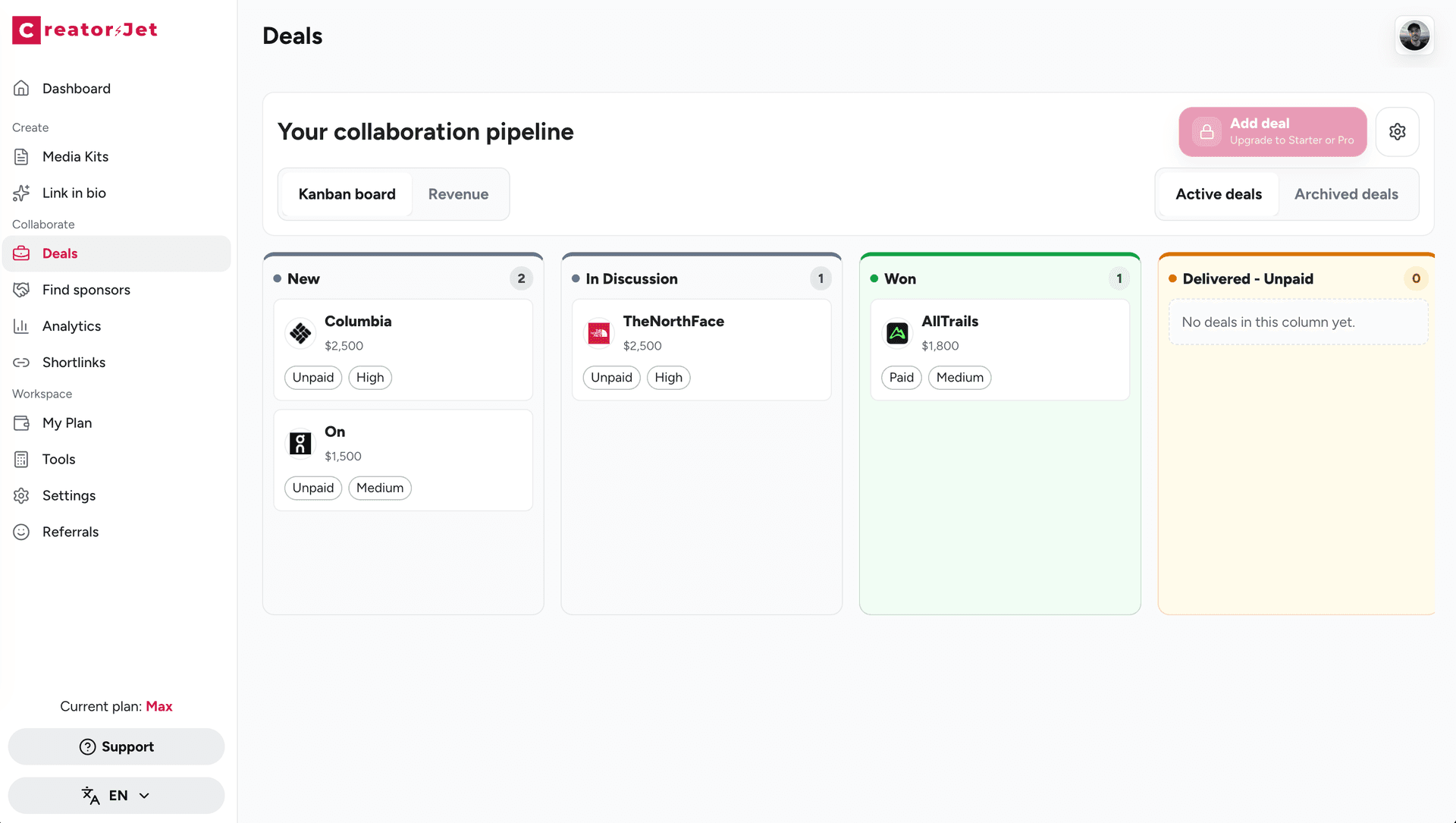Click the Shortlinks chain icon
Screen dimensions: 1456x823
tap(21, 363)
